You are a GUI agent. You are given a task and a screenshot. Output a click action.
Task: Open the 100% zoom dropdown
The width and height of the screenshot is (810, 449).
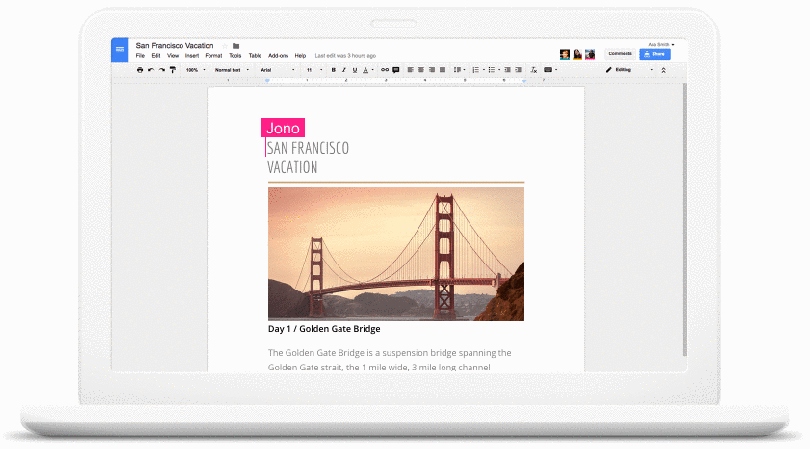click(196, 70)
